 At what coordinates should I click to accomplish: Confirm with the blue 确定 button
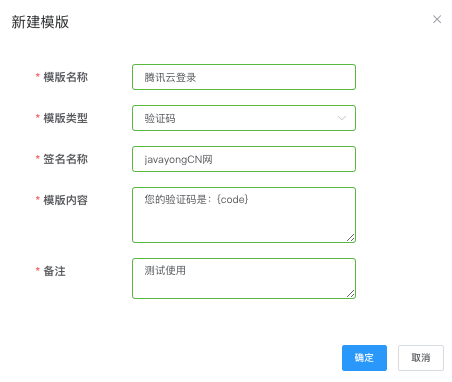click(364, 358)
